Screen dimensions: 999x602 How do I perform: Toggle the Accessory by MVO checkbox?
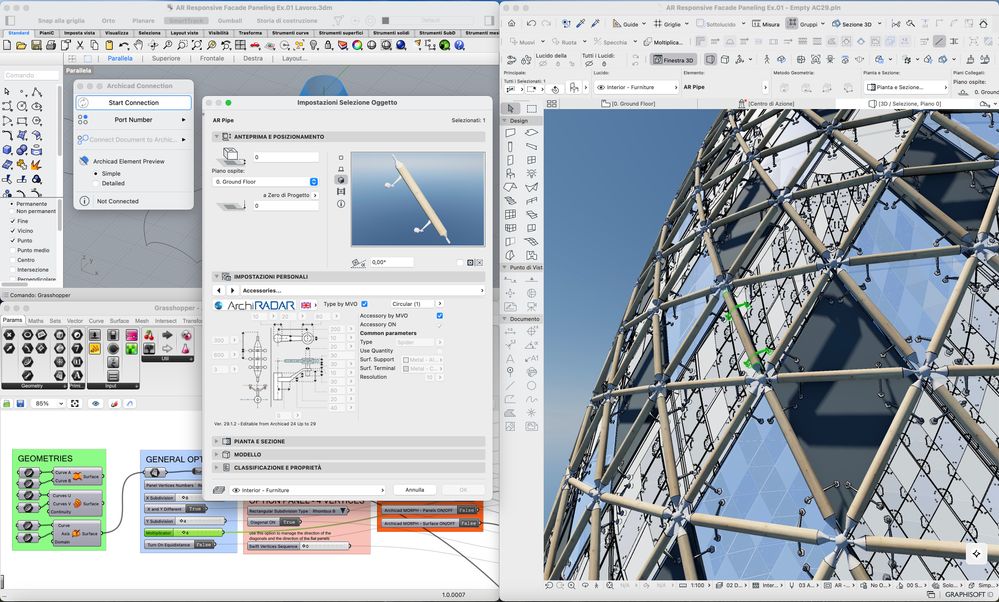coord(439,316)
